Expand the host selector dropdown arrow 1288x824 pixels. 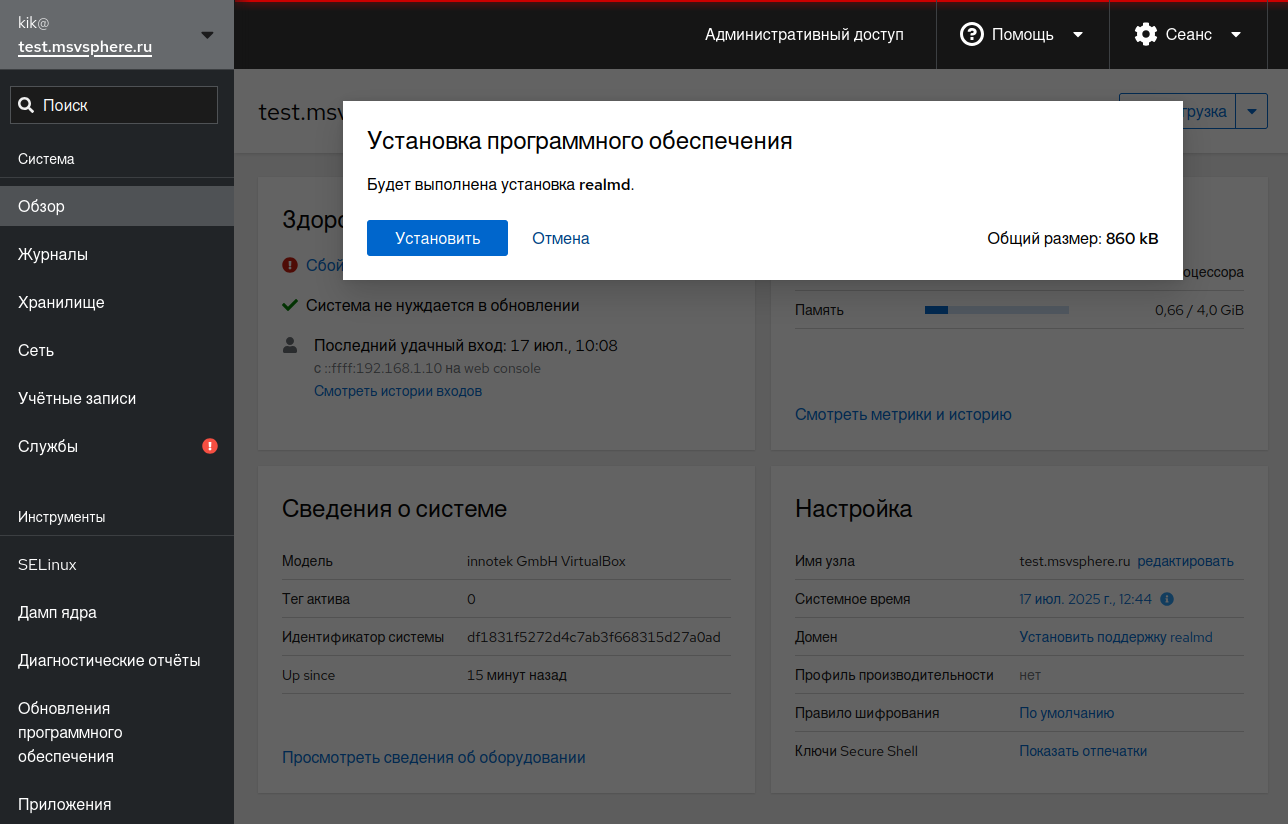coord(207,35)
